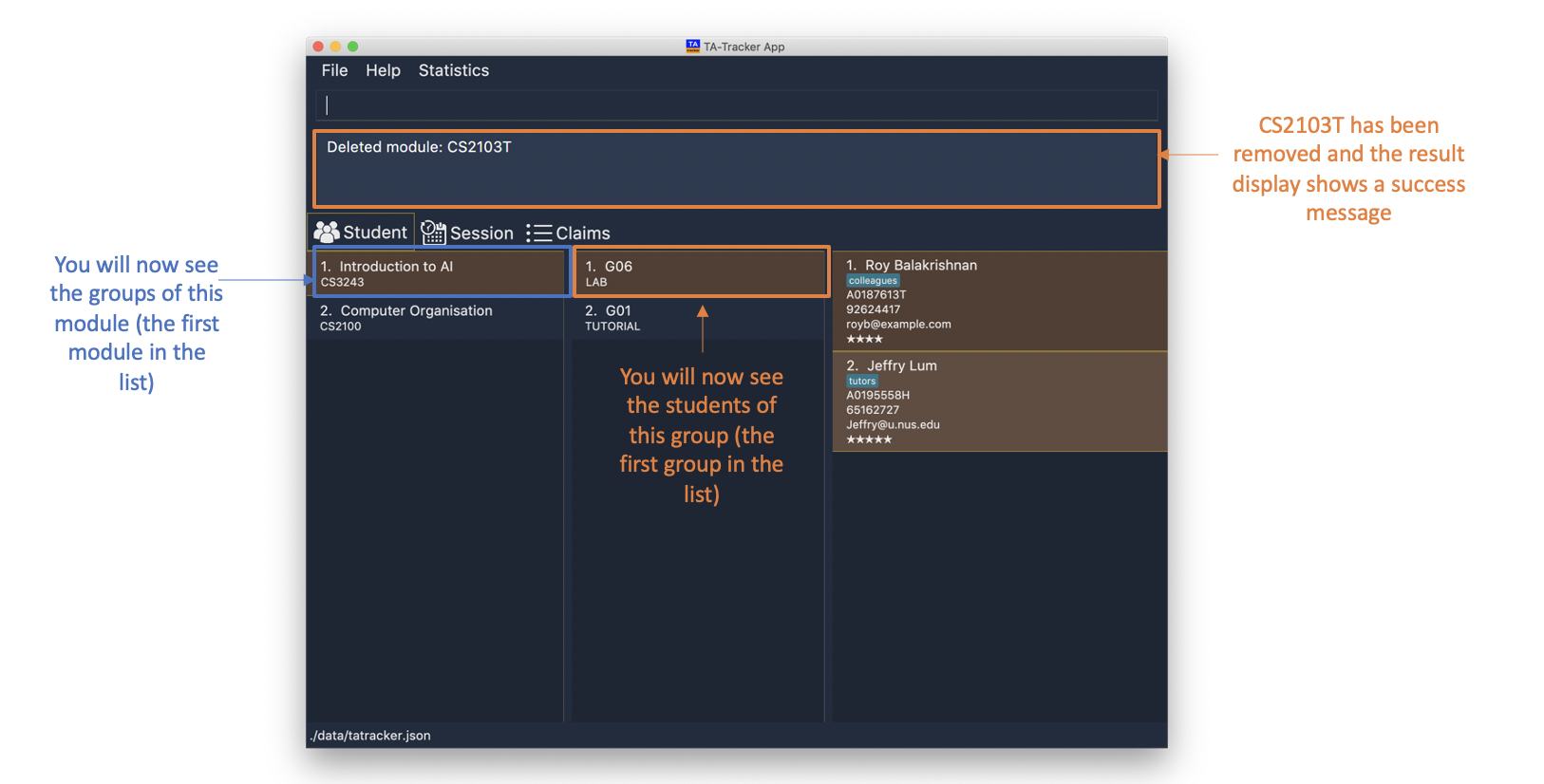
Task: Click the Session tab calendar icon
Action: 433,233
